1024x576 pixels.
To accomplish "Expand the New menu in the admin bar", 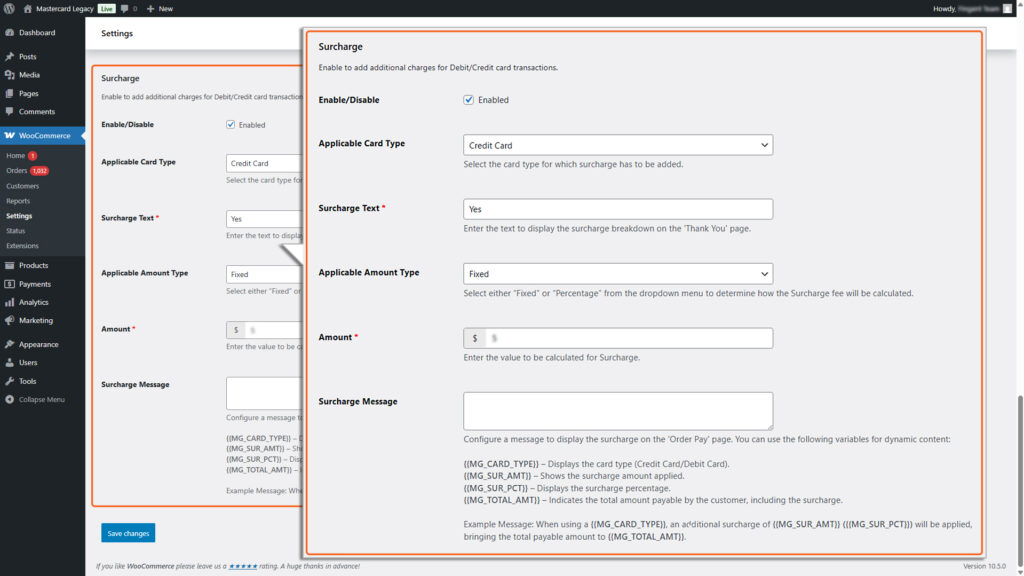I will click(160, 8).
